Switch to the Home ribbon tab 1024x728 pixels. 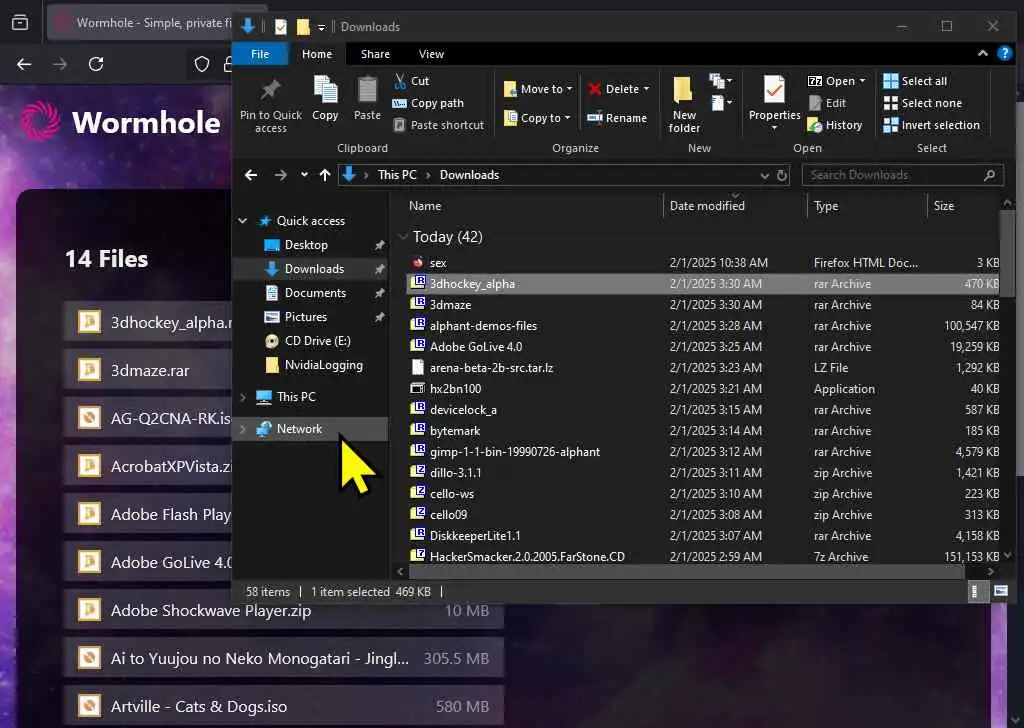(x=317, y=54)
